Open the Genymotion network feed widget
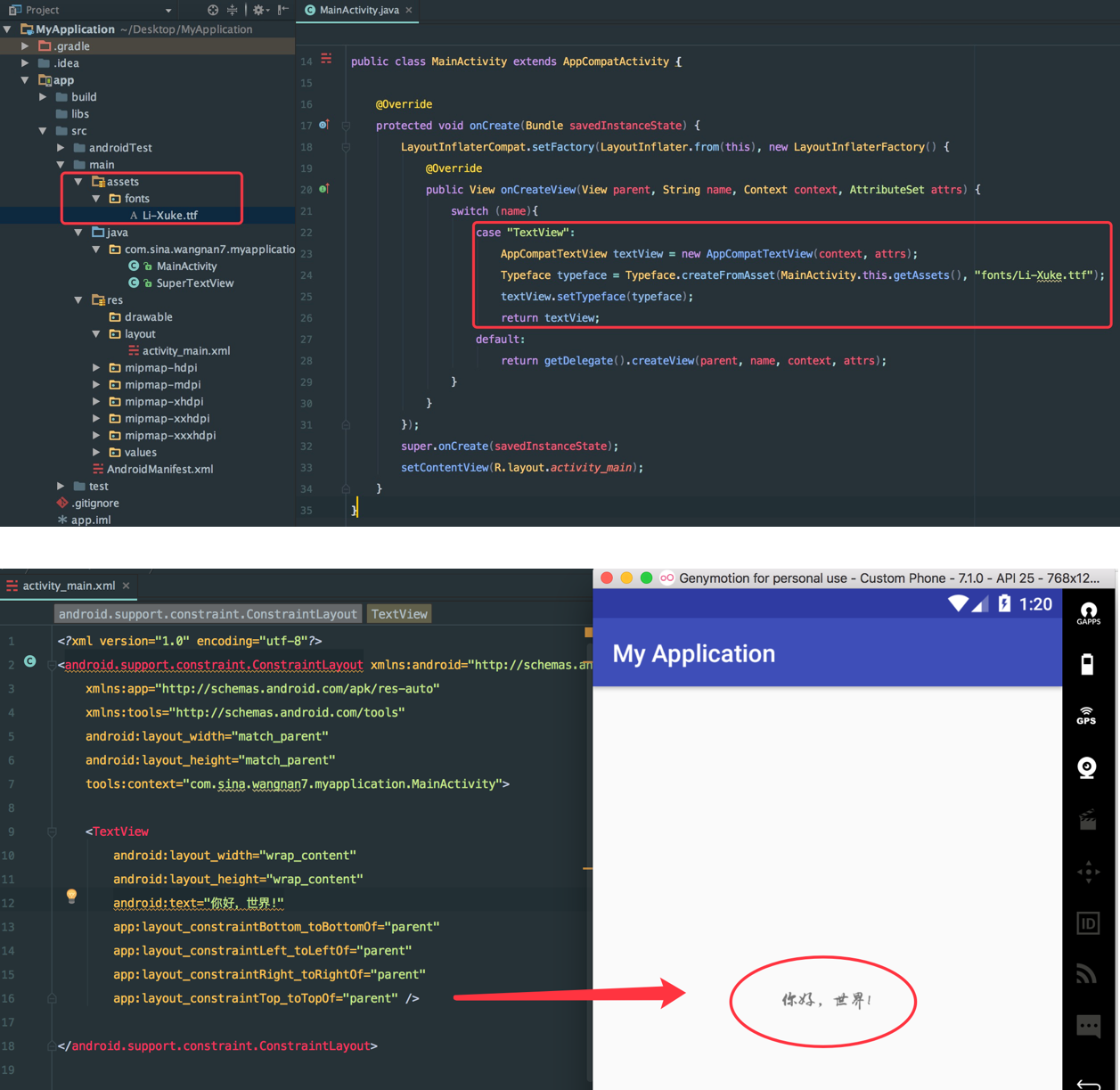This screenshot has width=1120, height=1090. click(1087, 973)
